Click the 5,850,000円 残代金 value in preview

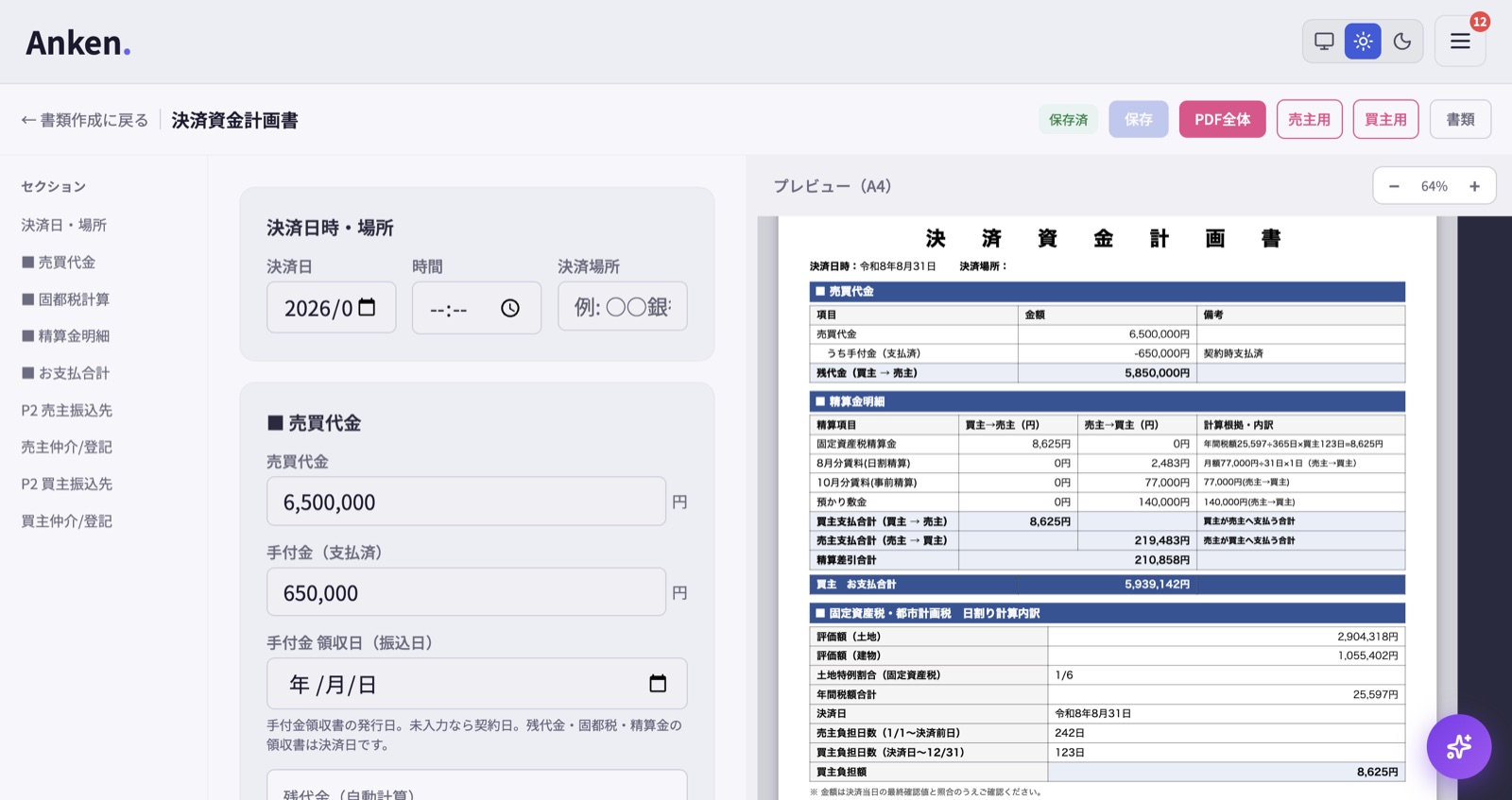click(x=1157, y=373)
